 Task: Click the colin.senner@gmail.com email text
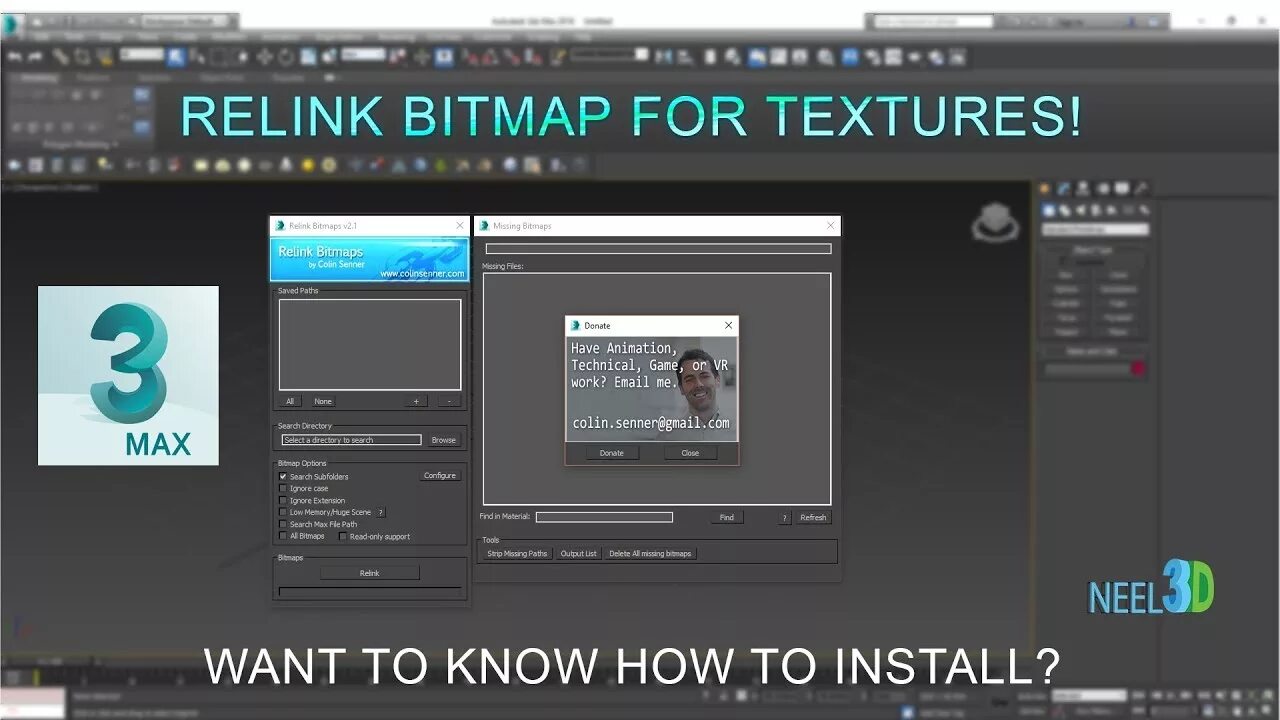[x=651, y=423]
